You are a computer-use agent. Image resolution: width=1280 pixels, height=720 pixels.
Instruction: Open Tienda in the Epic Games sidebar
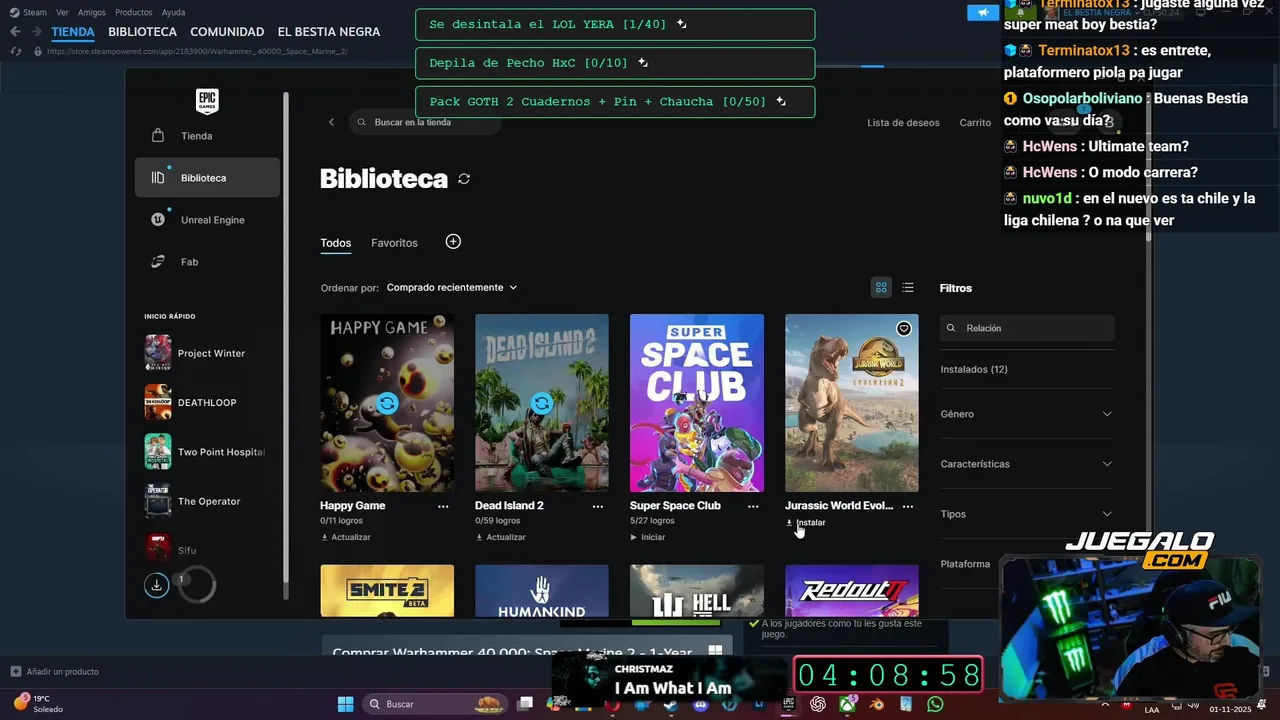click(x=207, y=136)
